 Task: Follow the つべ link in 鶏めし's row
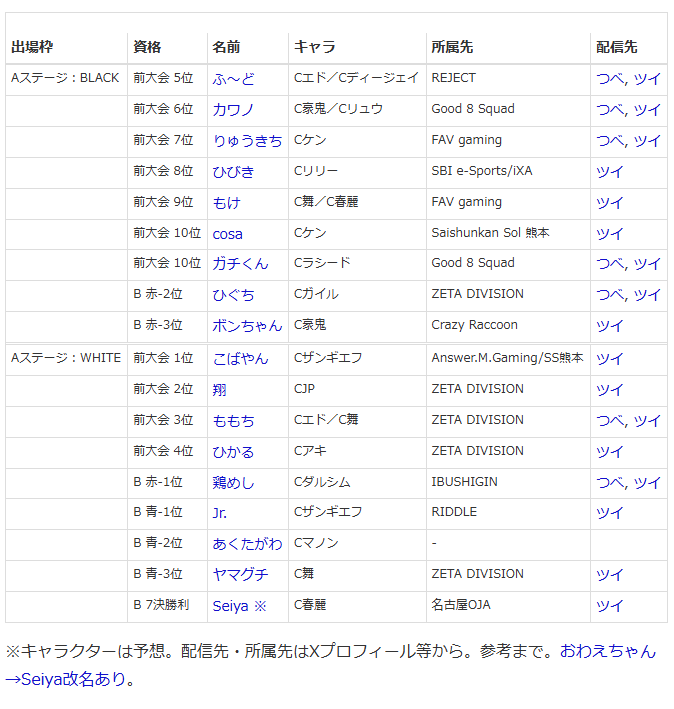[x=610, y=483]
